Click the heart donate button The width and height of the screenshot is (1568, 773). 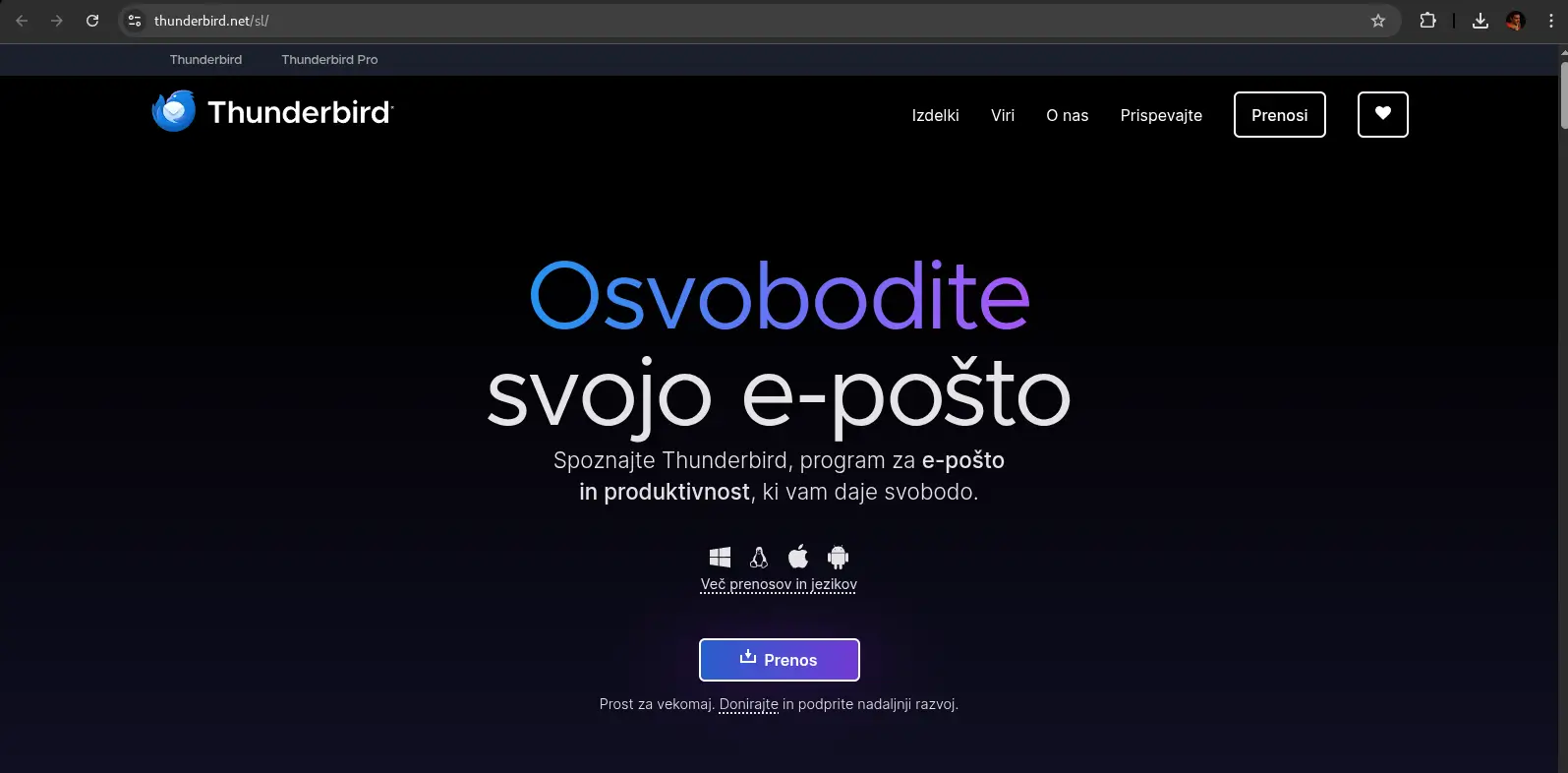click(x=1383, y=114)
